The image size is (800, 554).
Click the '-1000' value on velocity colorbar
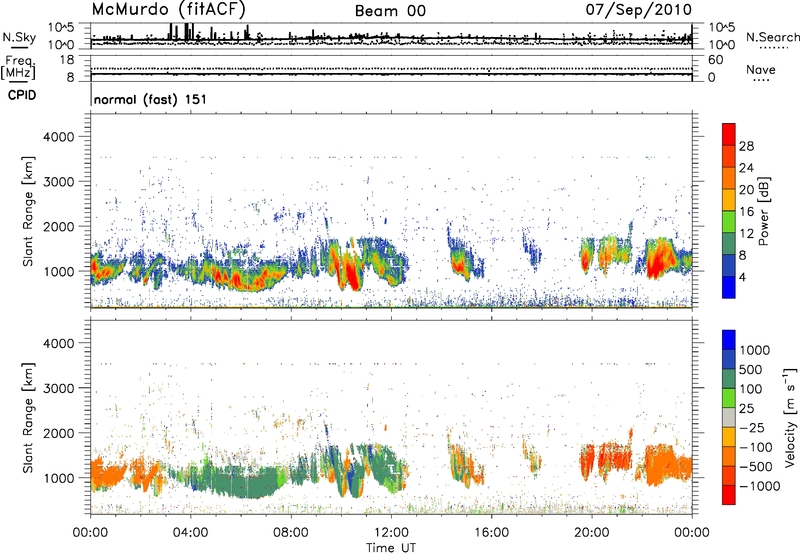760,486
